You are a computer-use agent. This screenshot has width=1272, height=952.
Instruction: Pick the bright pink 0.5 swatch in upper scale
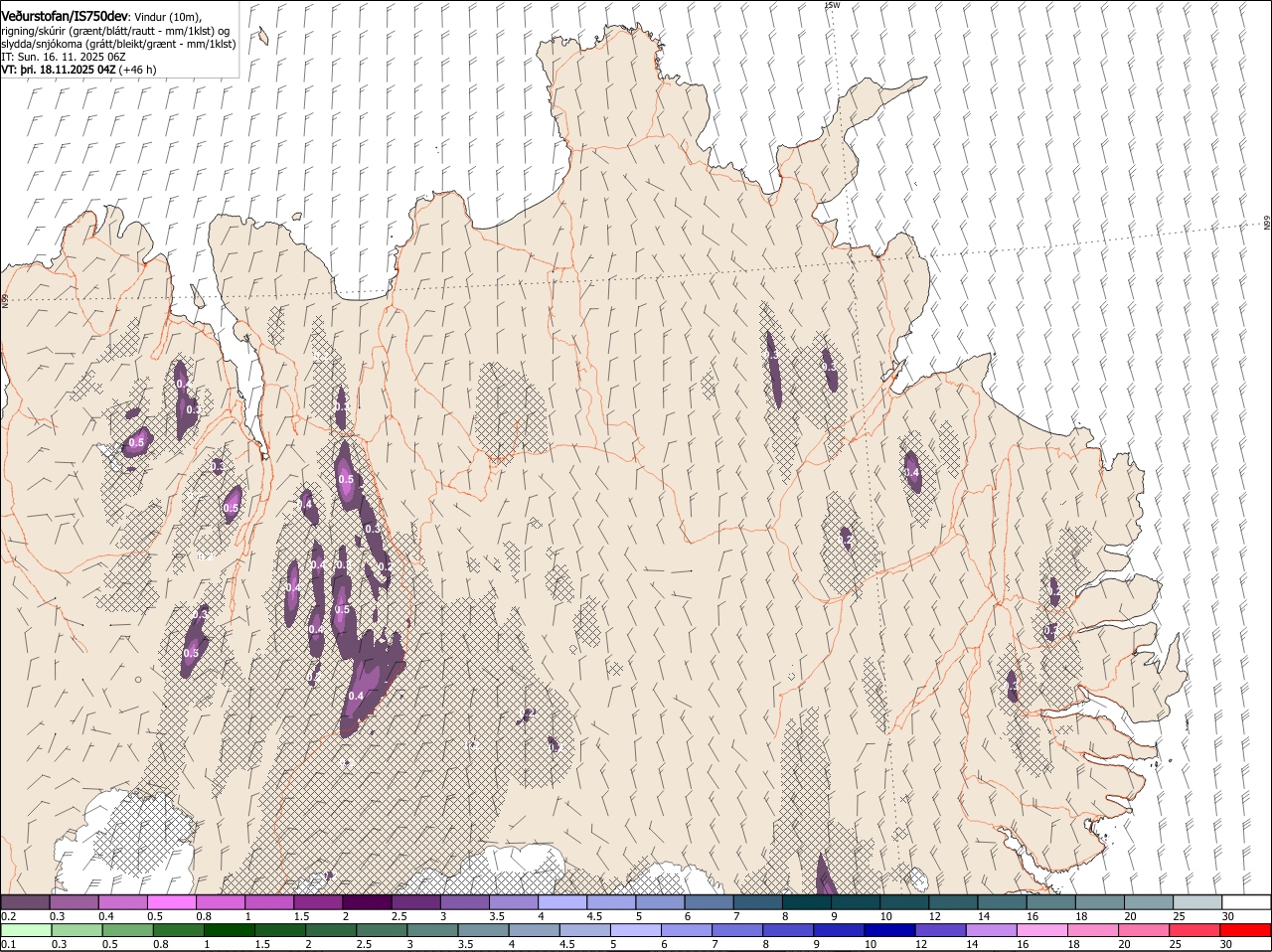(x=173, y=901)
